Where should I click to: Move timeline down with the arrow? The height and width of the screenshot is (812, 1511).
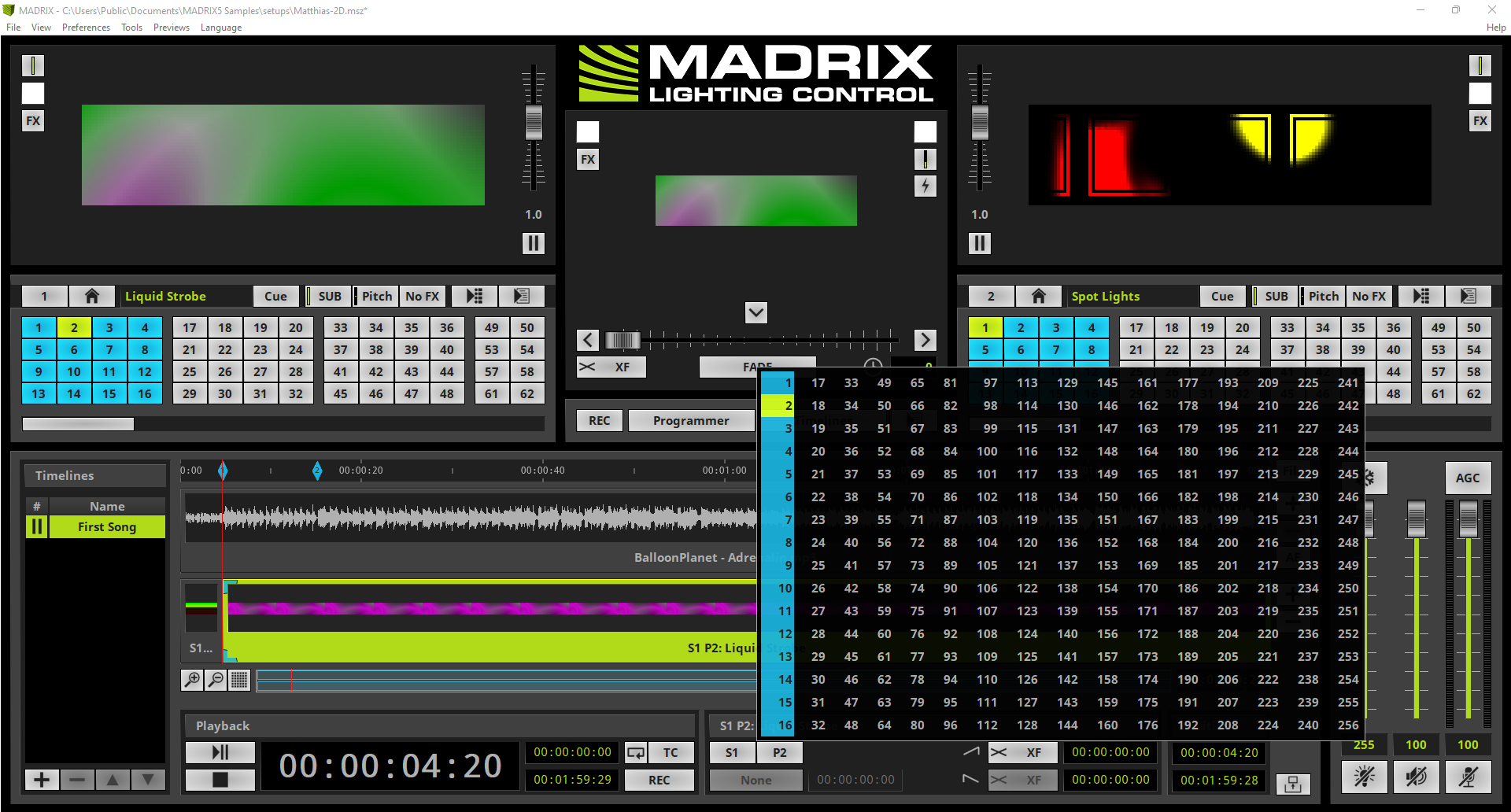148,780
